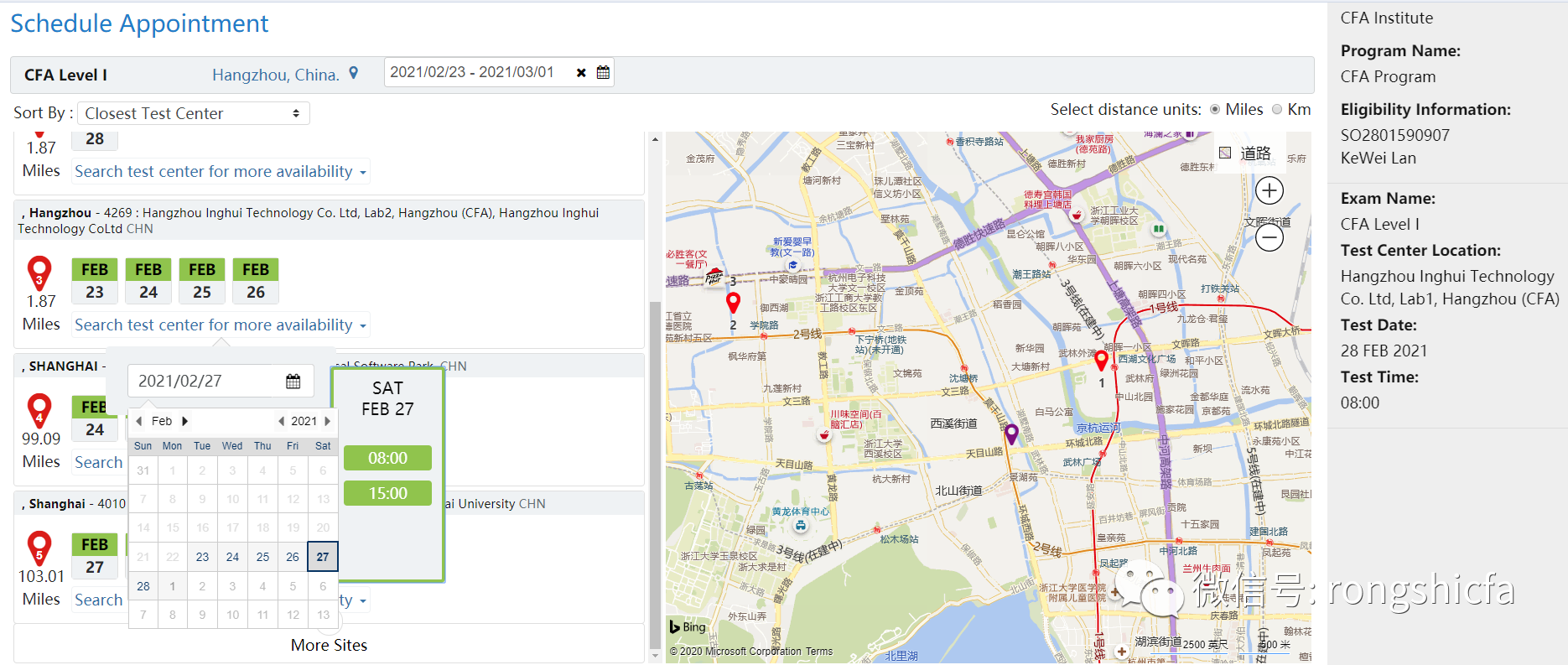Select Miles distance unit
This screenshot has width=1568, height=665.
1214,109
